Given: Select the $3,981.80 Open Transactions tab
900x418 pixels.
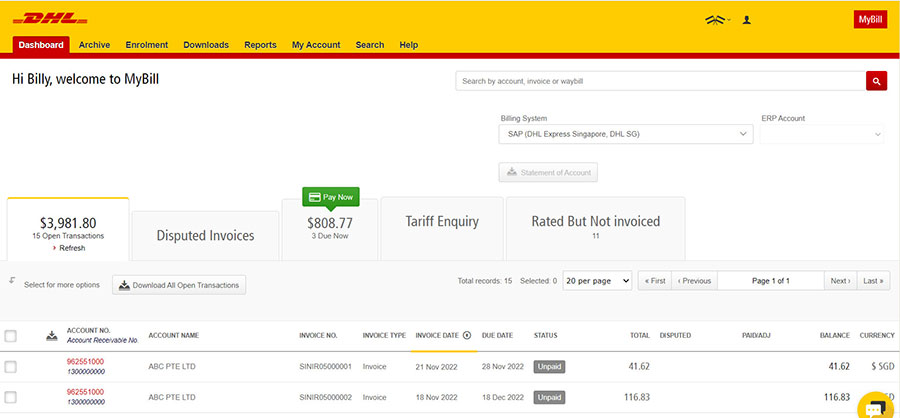Looking at the screenshot, I should tap(68, 229).
